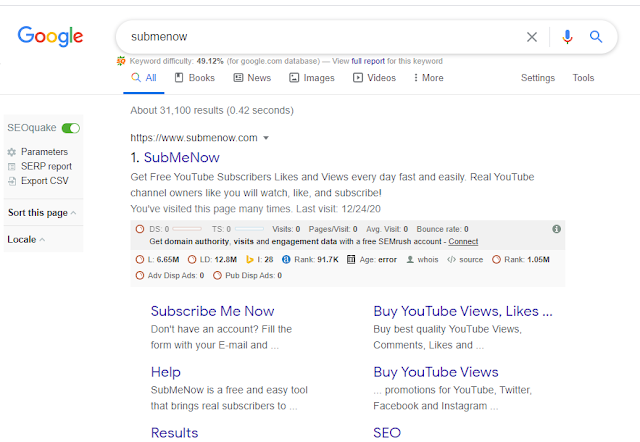The image size is (640, 442).
Task: Click SERP report label in sidebar
Action: pyautogui.click(x=46, y=167)
